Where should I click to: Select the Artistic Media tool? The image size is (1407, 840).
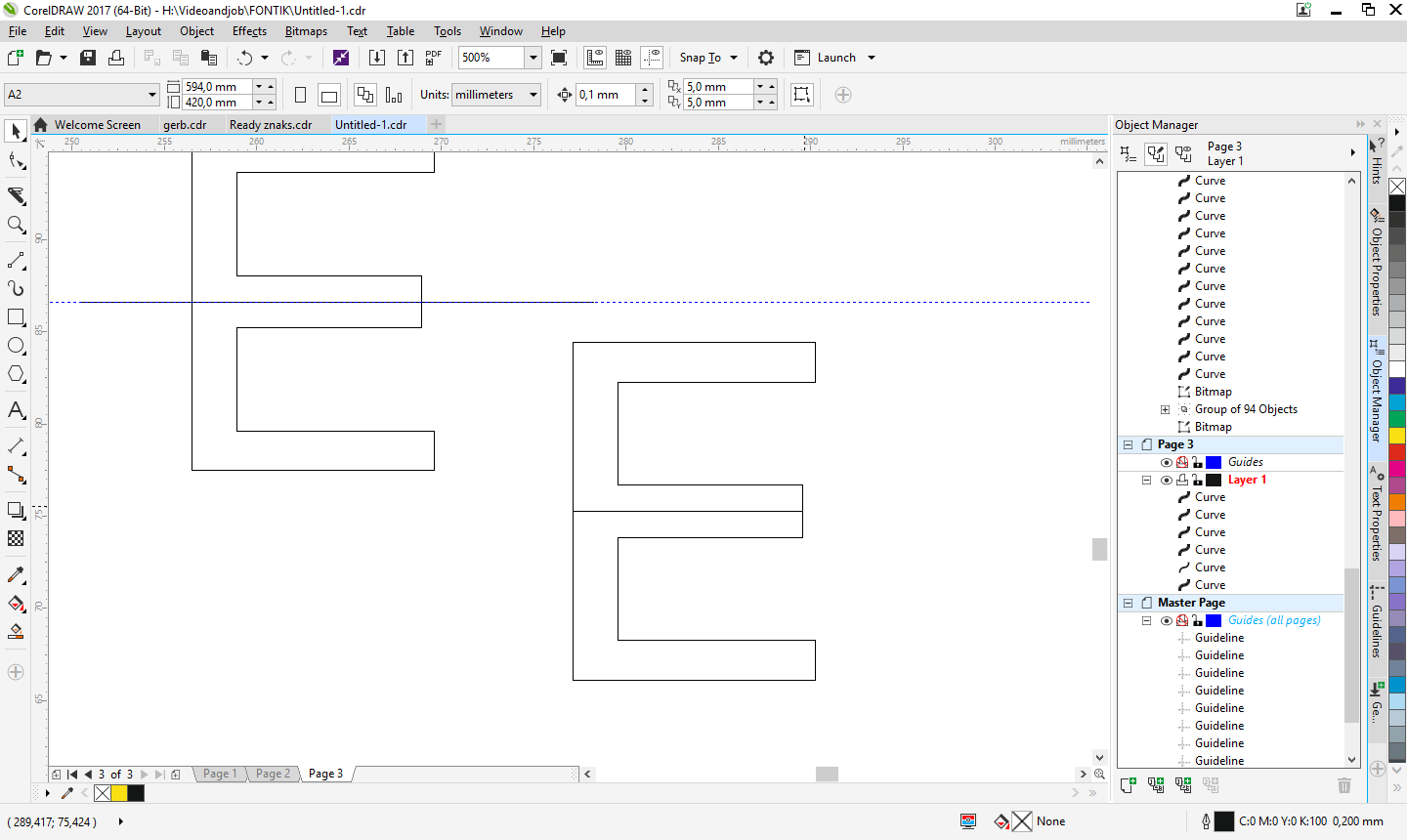pyautogui.click(x=16, y=289)
